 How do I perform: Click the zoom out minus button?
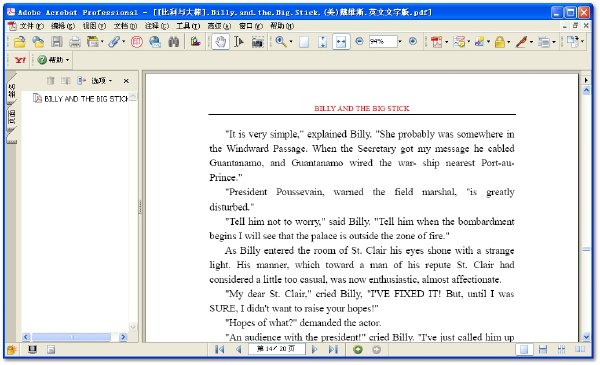click(x=359, y=41)
